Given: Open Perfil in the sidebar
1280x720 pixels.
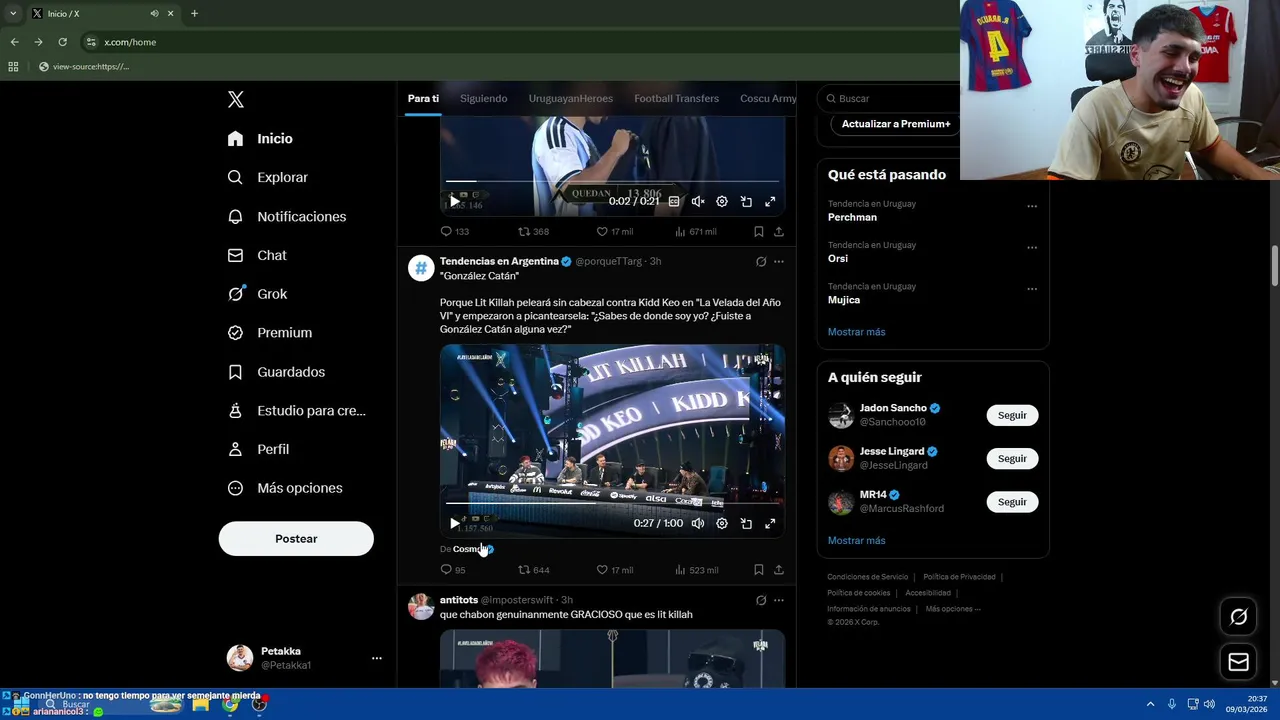Looking at the screenshot, I should [258, 449].
